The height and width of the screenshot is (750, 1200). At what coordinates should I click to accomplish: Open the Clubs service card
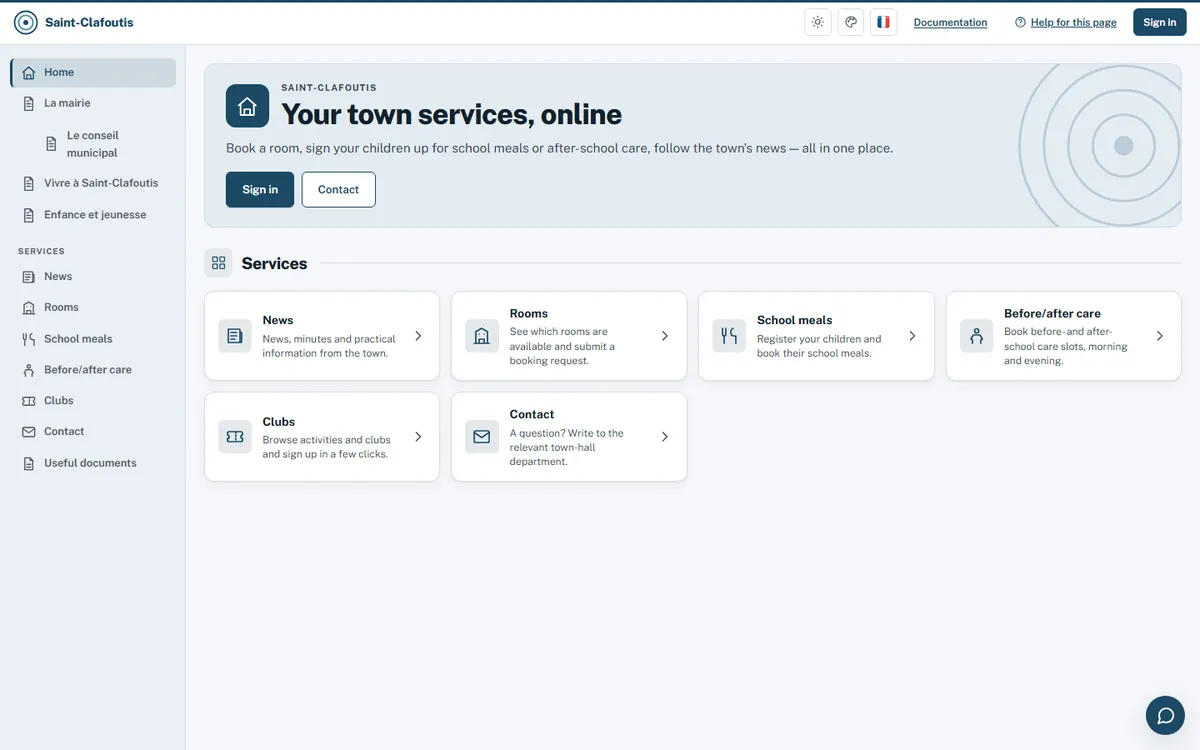[x=322, y=437]
